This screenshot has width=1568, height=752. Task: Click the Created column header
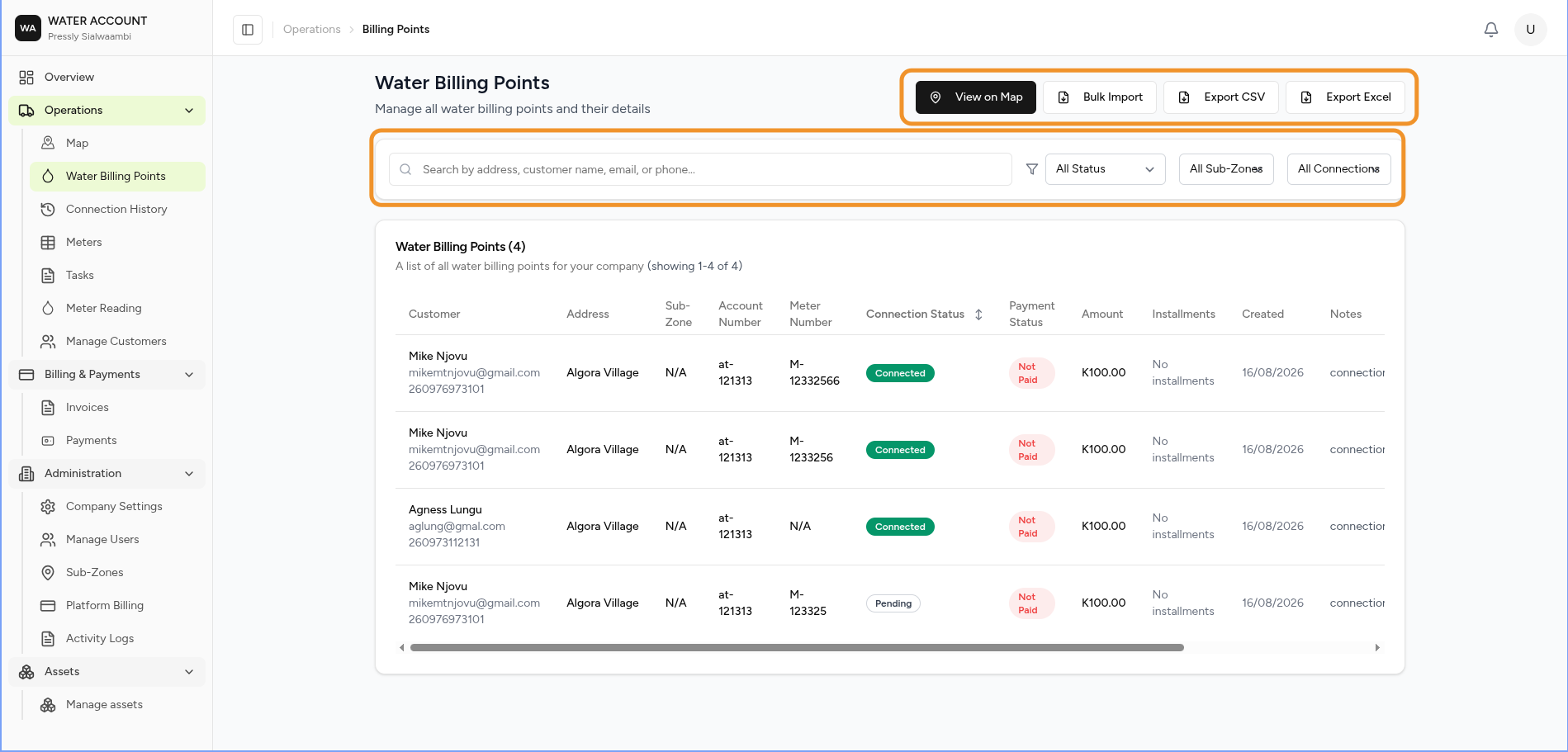tap(1262, 315)
